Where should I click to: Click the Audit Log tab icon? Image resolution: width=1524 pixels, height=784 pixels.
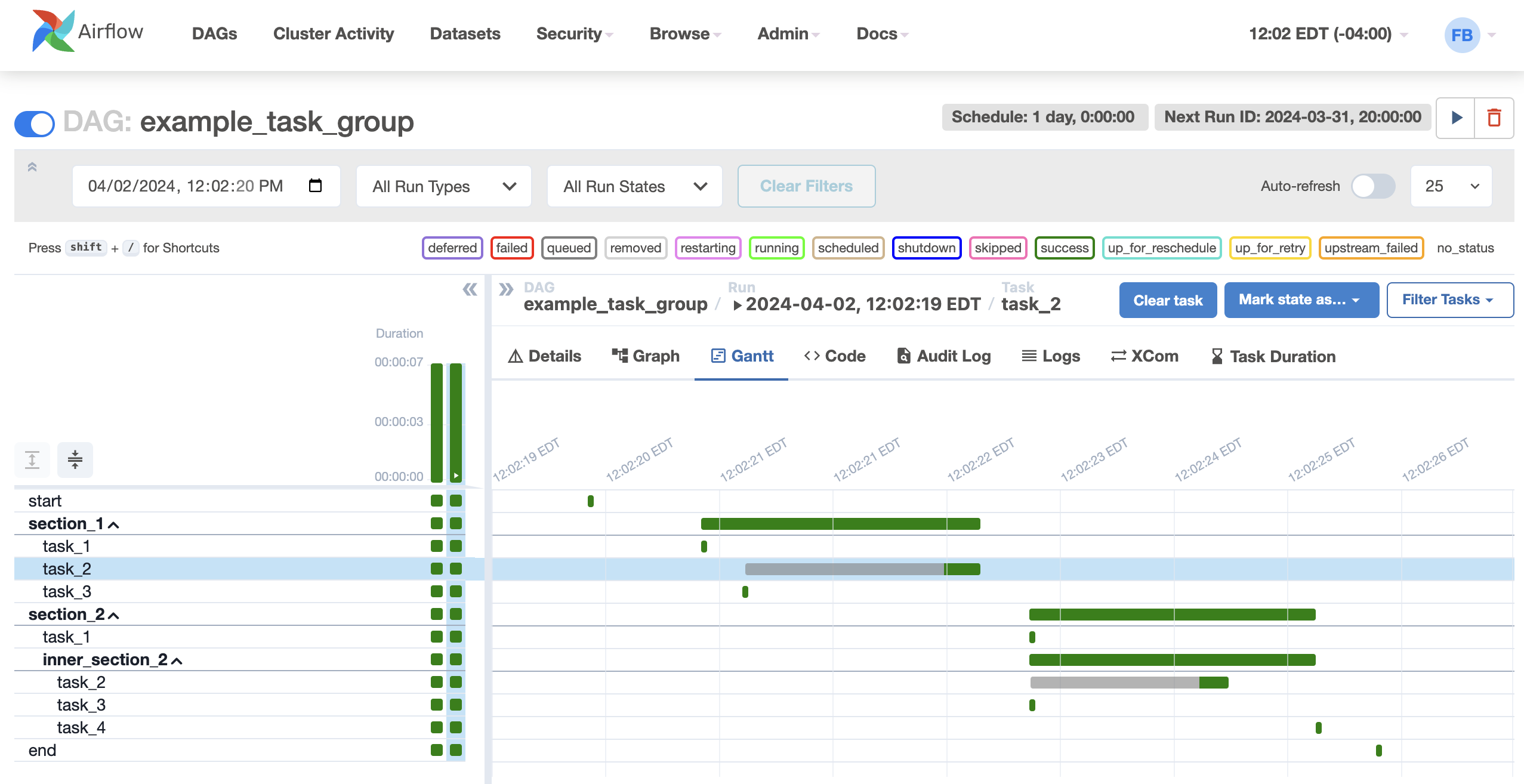tap(903, 356)
